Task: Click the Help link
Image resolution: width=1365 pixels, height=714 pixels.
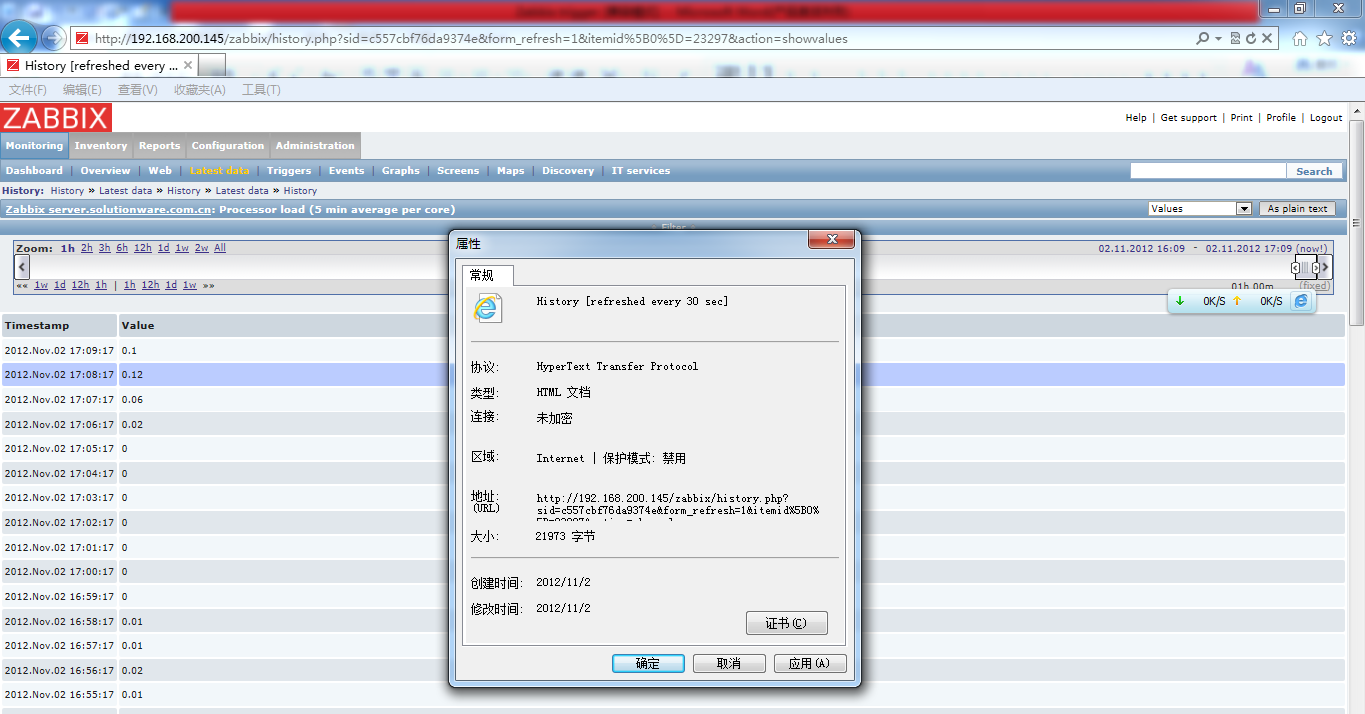Action: point(1136,118)
